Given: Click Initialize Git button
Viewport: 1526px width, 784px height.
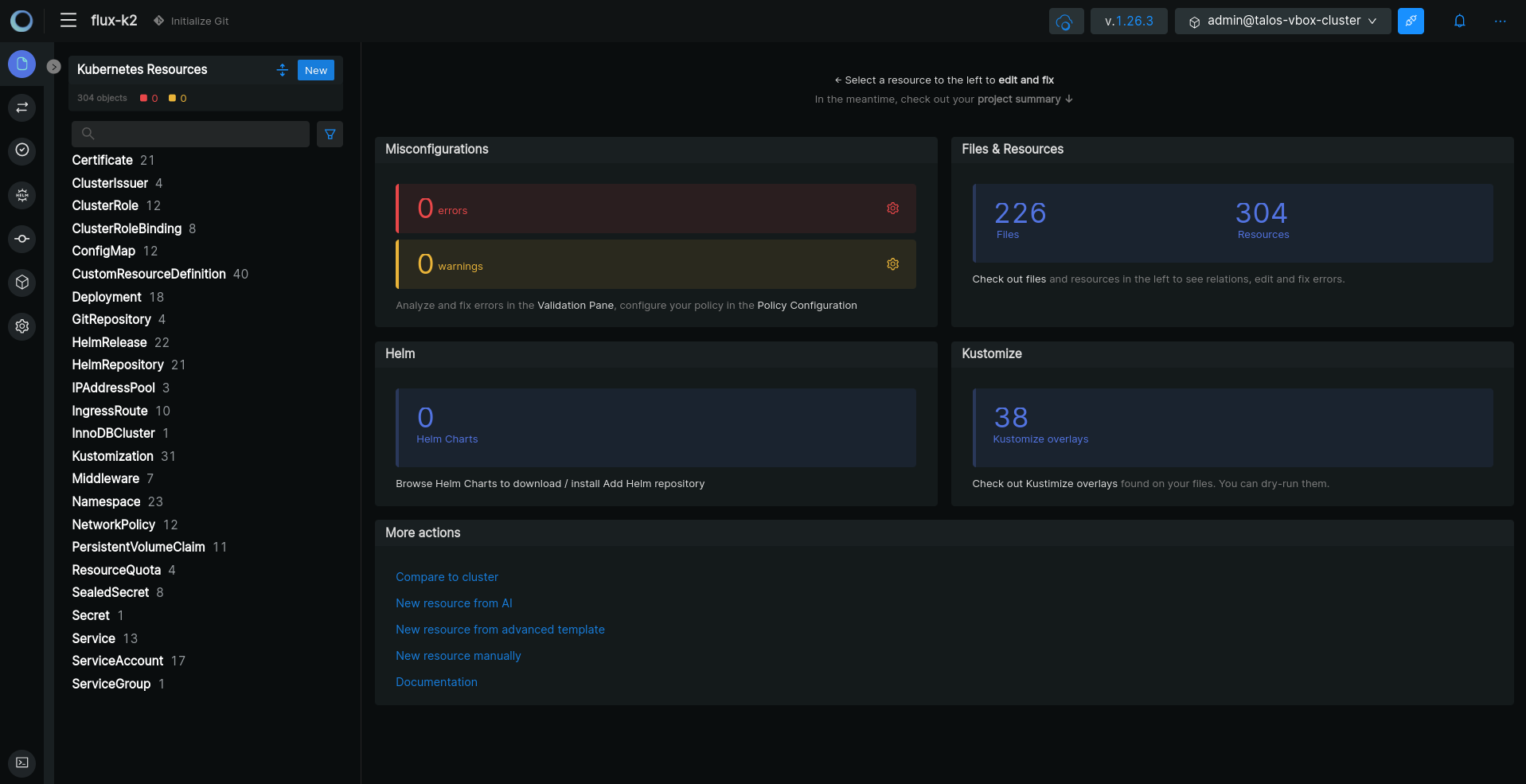Looking at the screenshot, I should [191, 21].
